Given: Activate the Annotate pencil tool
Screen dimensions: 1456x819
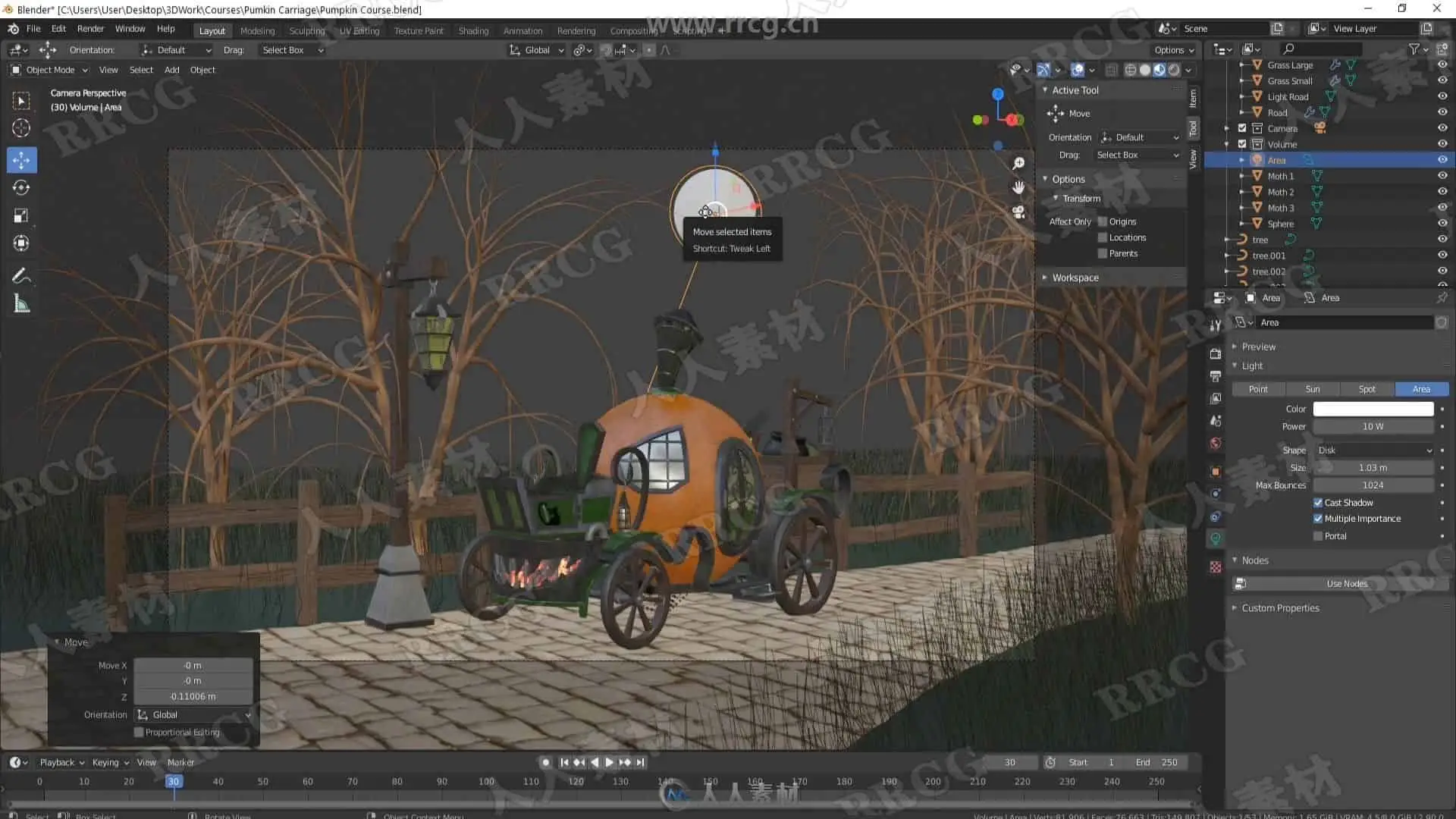Looking at the screenshot, I should 21,275.
